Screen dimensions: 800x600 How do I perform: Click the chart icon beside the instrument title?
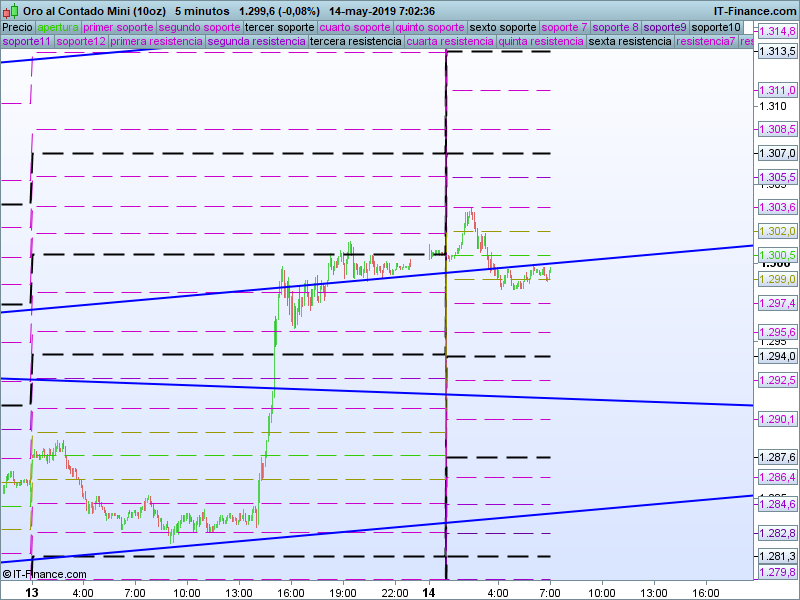(x=10, y=11)
